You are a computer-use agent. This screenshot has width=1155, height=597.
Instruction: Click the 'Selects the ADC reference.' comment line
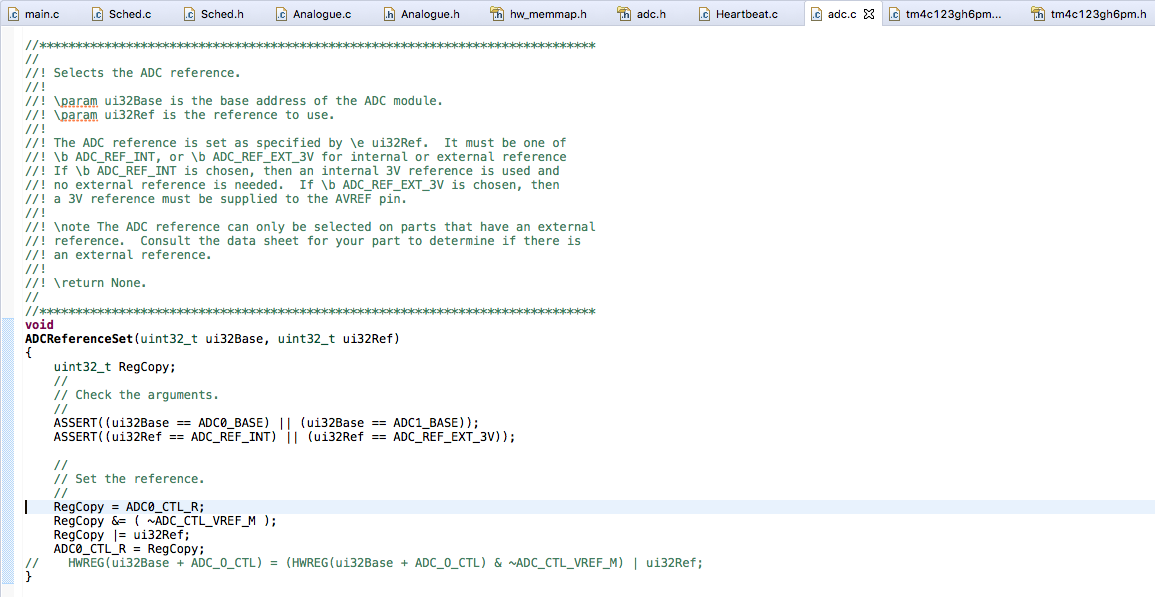tap(133, 73)
